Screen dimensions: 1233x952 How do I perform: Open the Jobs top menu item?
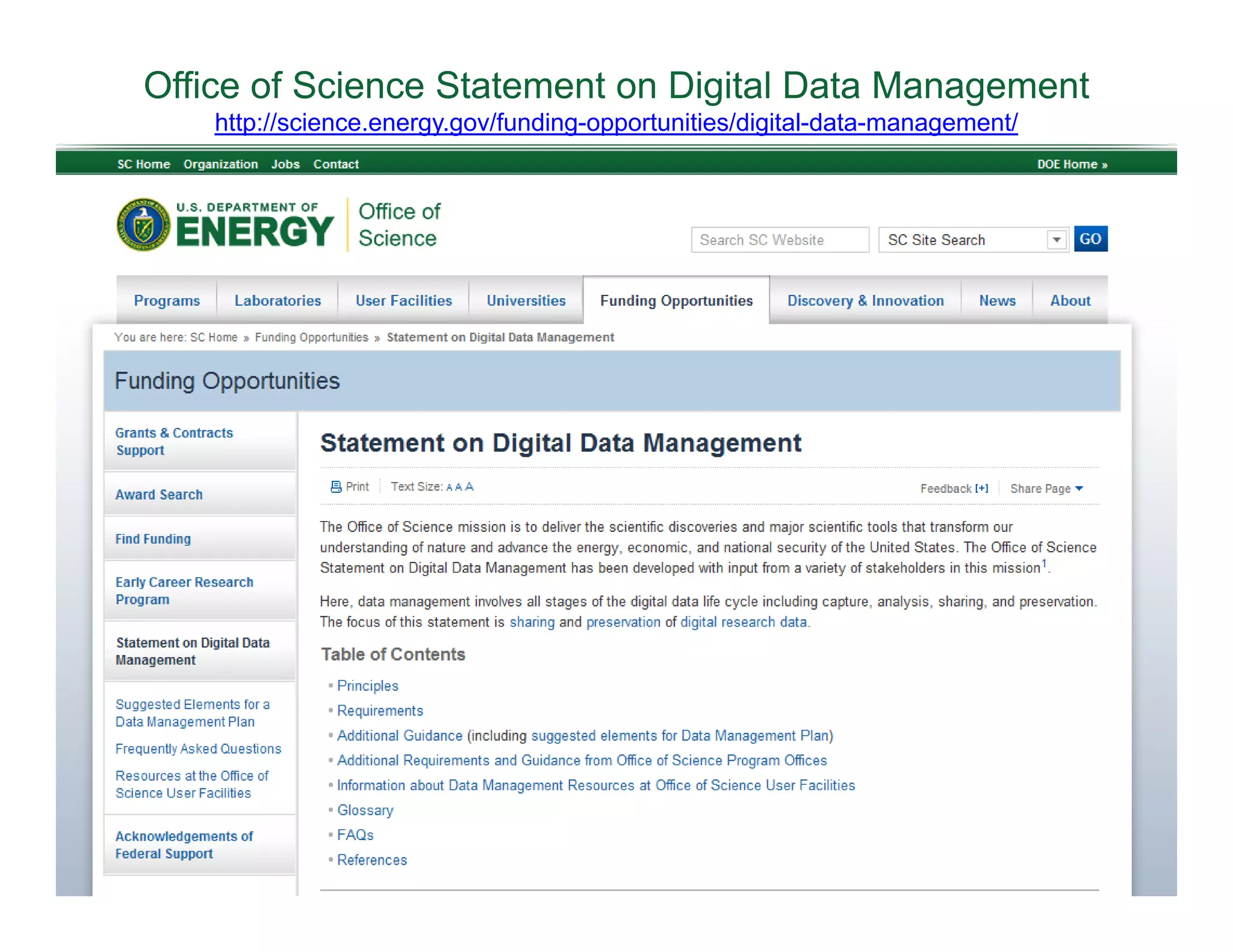[285, 164]
